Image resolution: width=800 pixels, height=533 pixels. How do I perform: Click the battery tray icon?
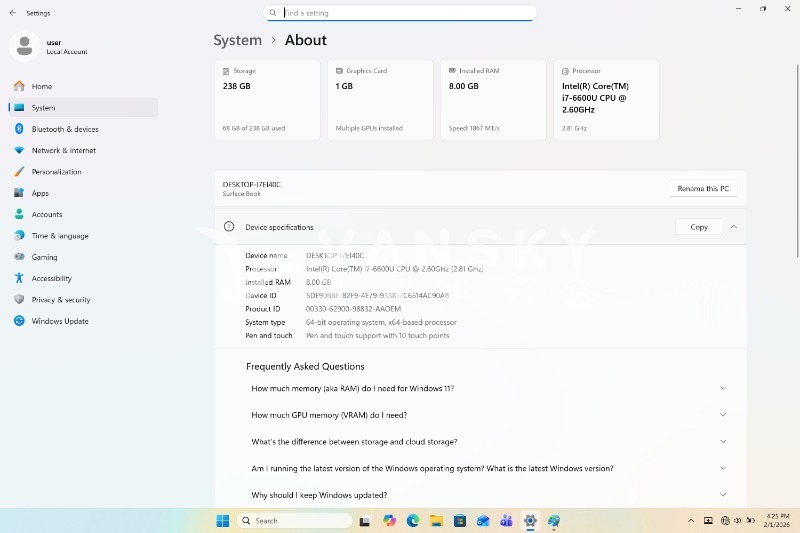click(x=751, y=521)
